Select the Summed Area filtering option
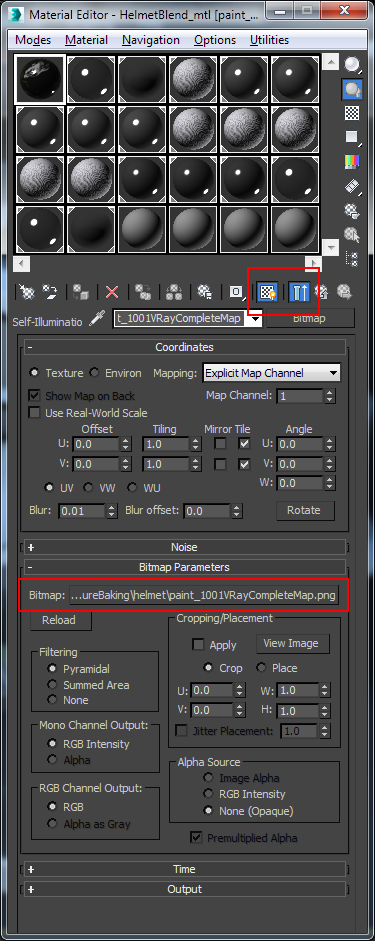This screenshot has height=941, width=375. pos(52,685)
